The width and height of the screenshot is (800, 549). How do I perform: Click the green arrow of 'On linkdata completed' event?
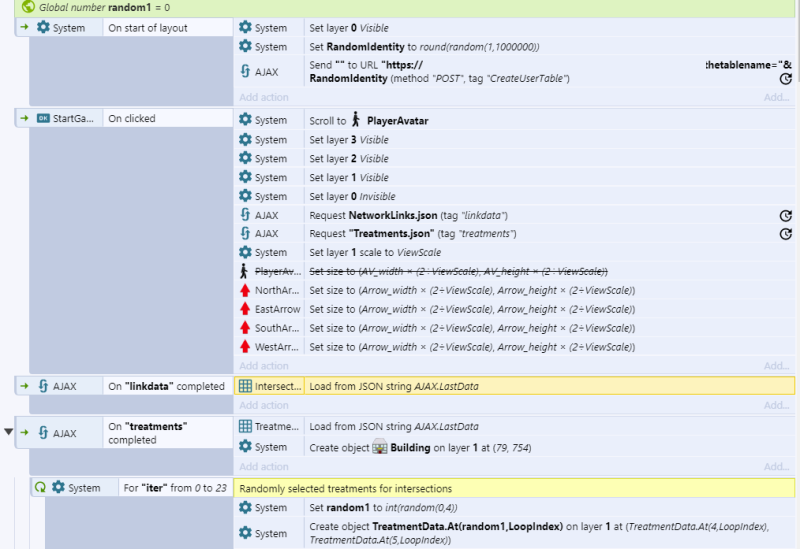tap(24, 386)
